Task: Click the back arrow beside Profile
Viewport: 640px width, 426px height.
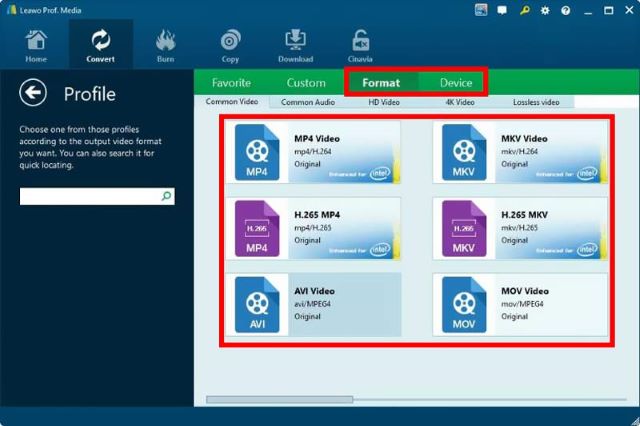Action: (x=33, y=93)
